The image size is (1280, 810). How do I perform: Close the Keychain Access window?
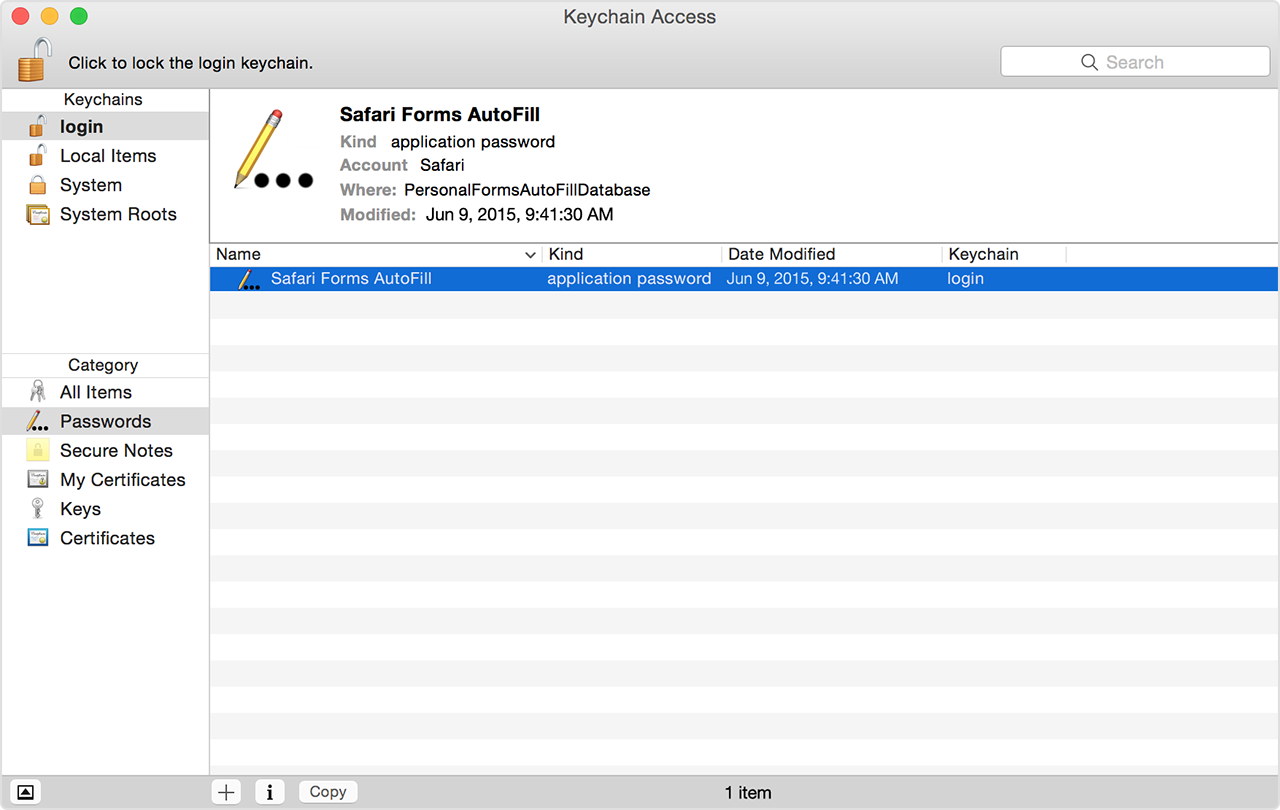click(20, 16)
